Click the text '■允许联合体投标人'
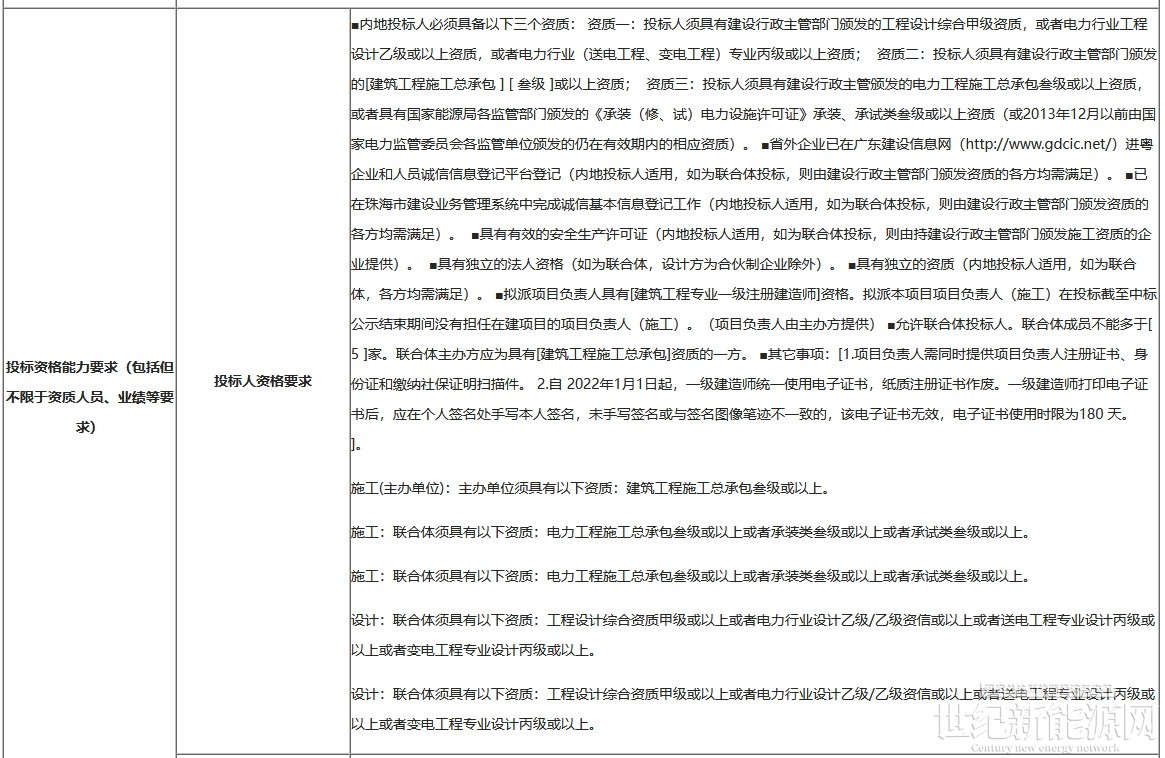Viewport: 1165px width, 758px height. (x=949, y=324)
